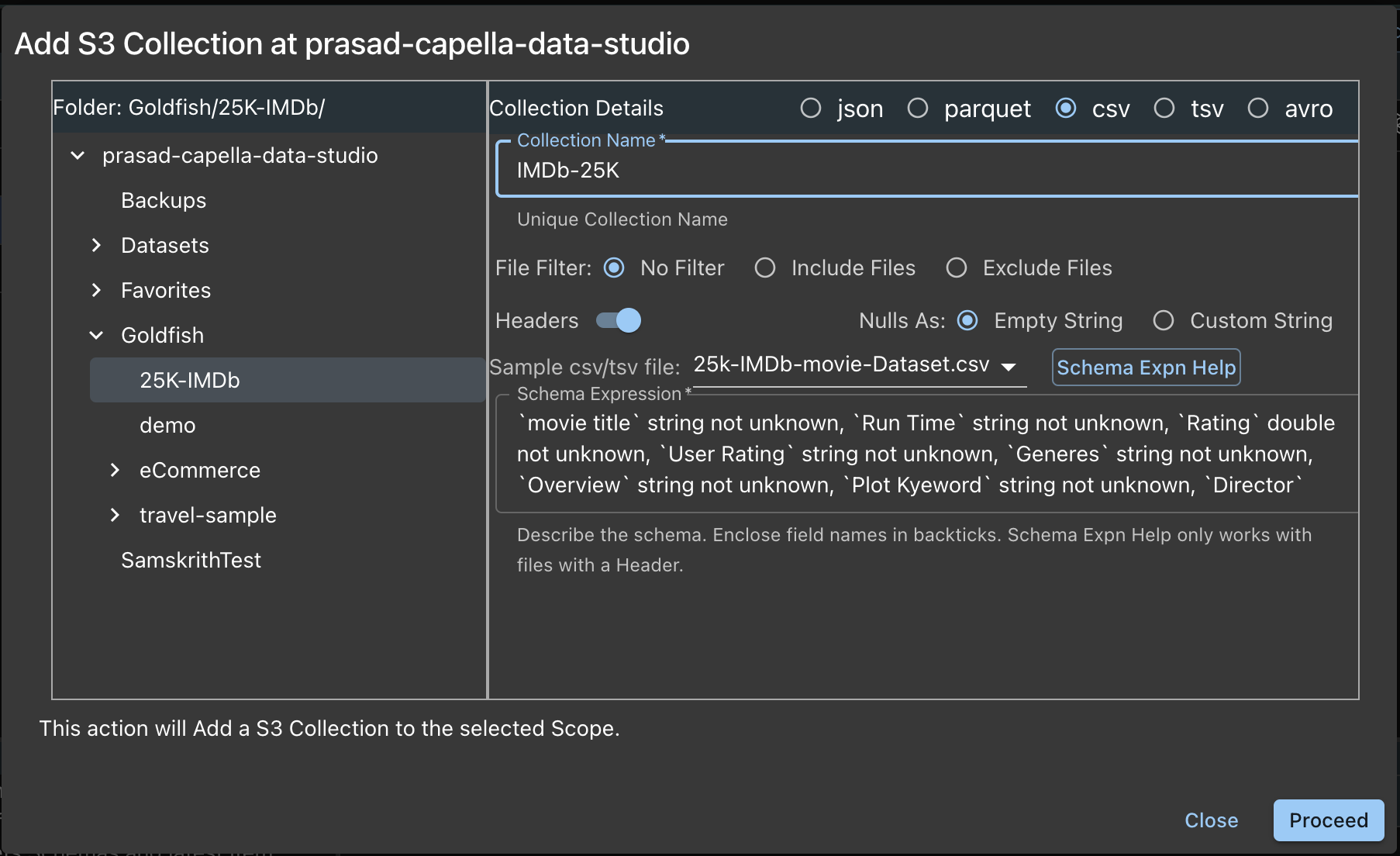Select the eCommerce folder label

point(200,470)
